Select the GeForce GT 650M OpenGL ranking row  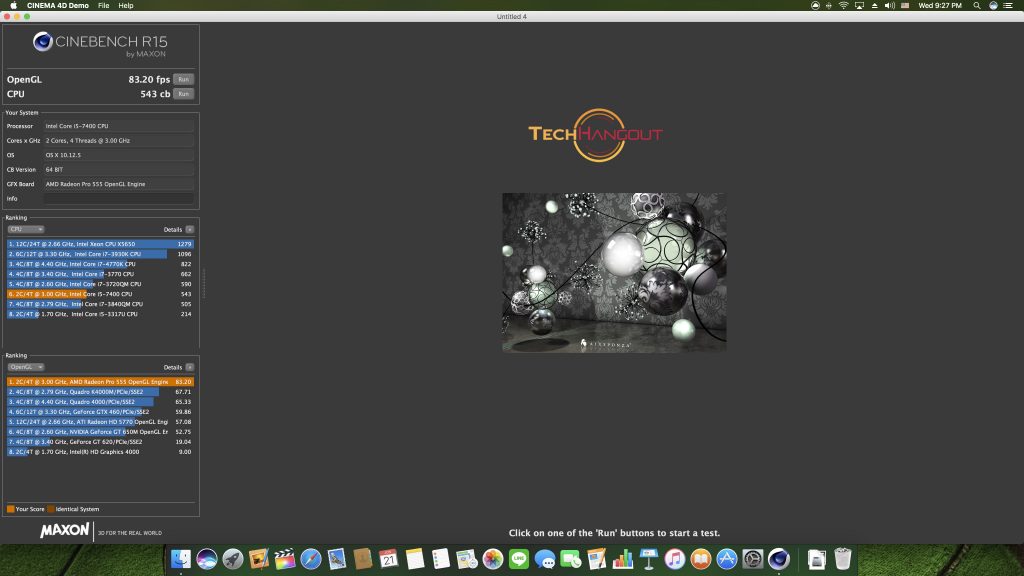(x=100, y=432)
